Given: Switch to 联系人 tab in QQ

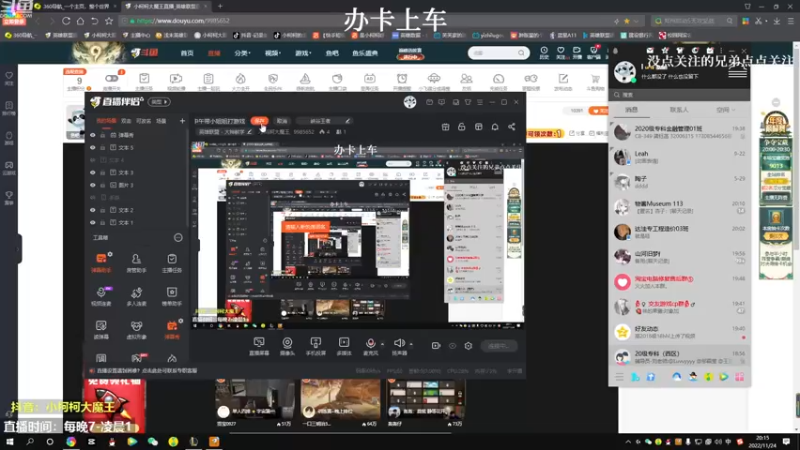Looking at the screenshot, I should [x=679, y=110].
